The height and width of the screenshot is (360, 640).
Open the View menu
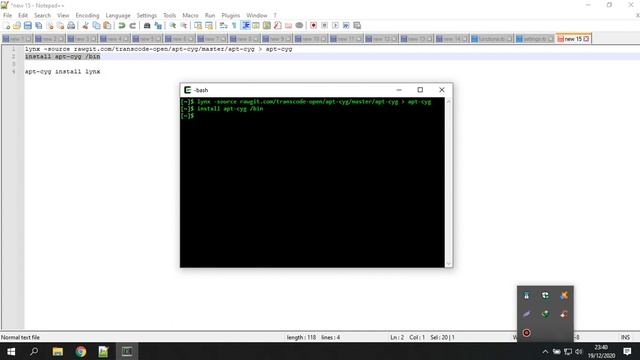63,16
